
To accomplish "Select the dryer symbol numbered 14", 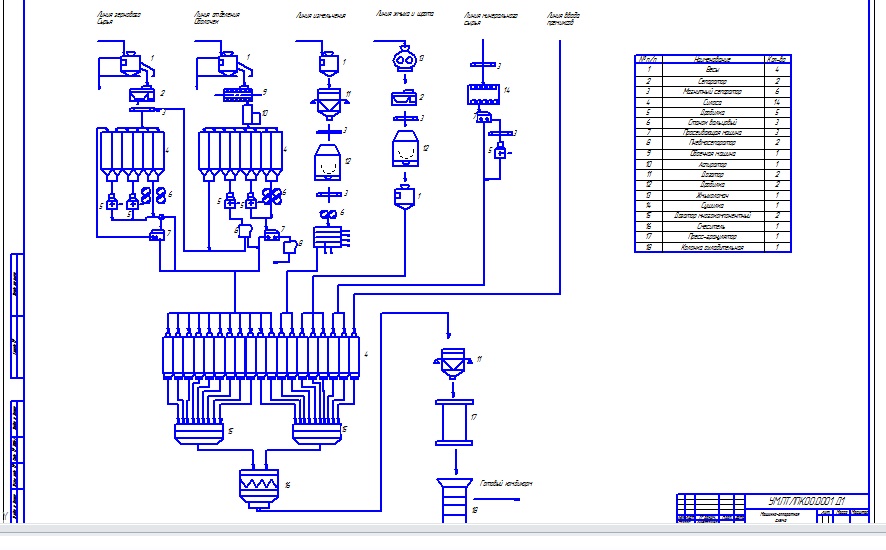I will pos(483,94).
